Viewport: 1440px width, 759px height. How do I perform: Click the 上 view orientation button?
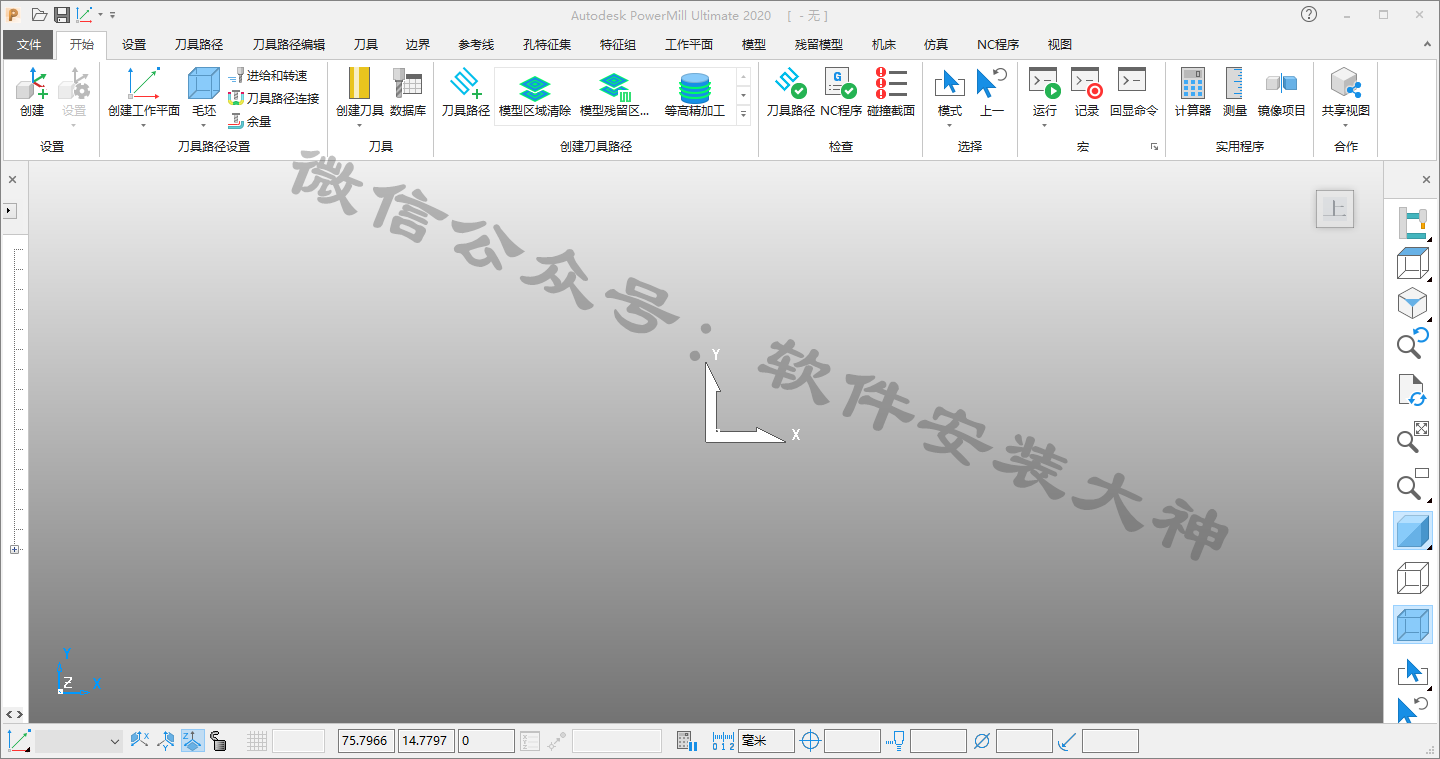tap(1335, 209)
